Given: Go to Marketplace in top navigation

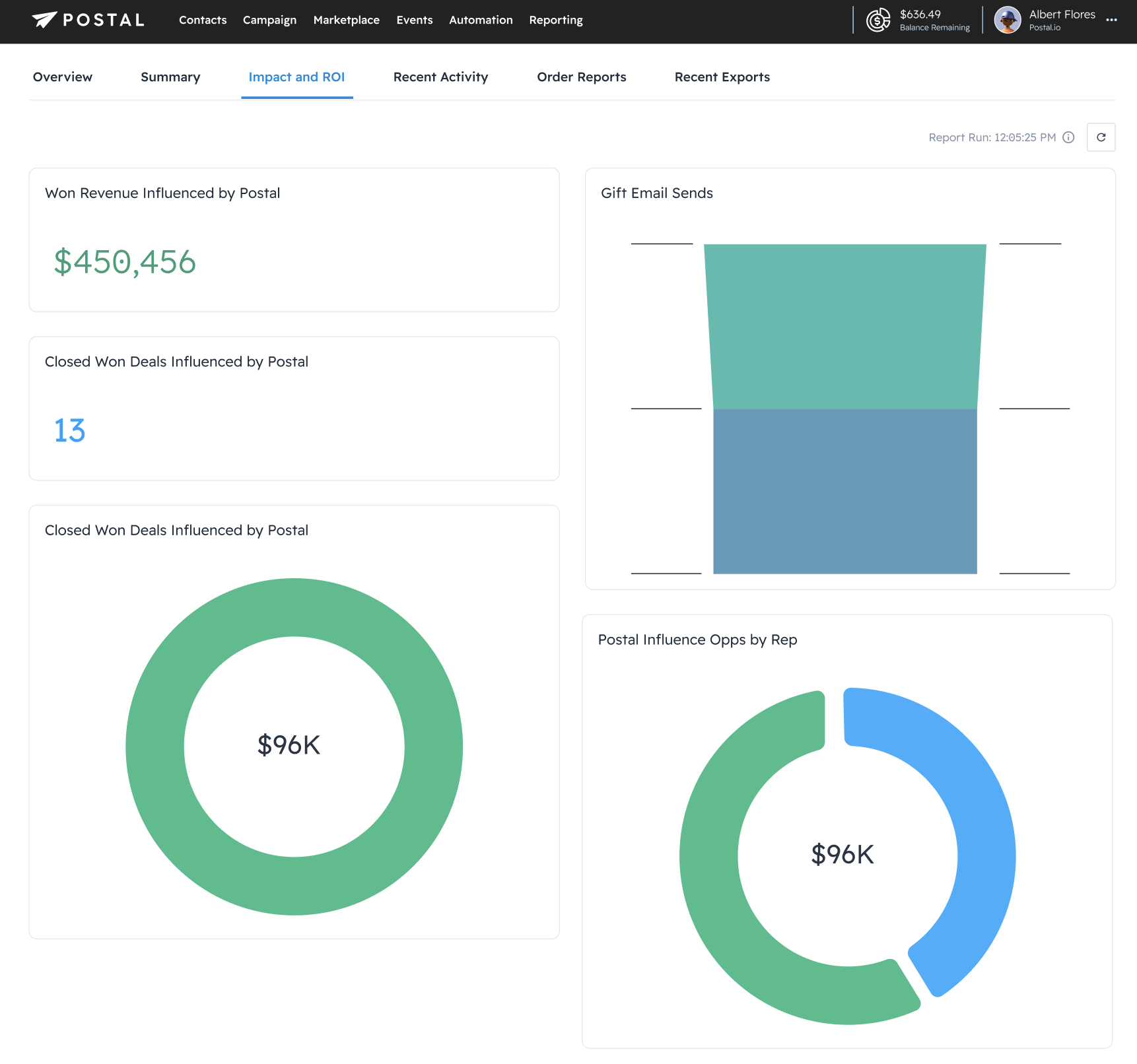Looking at the screenshot, I should pos(346,20).
